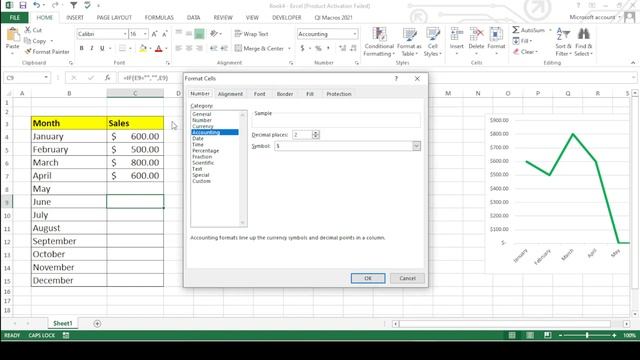The width and height of the screenshot is (640, 360).
Task: Click the Clear eraser icon
Action: (516, 52)
